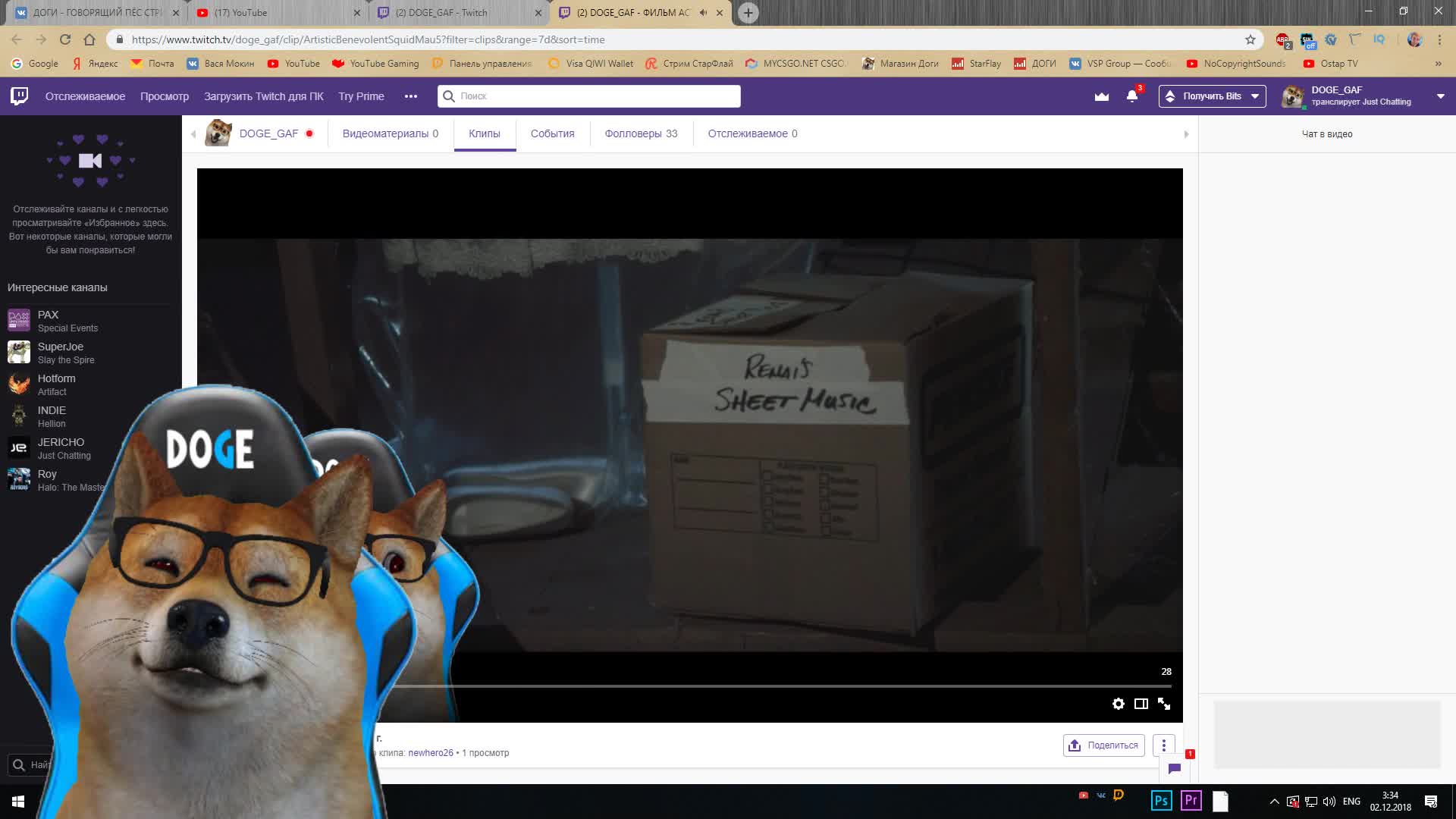The height and width of the screenshot is (819, 1456).
Task: Open the YouTube Gaming bookmark
Action: 375,64
